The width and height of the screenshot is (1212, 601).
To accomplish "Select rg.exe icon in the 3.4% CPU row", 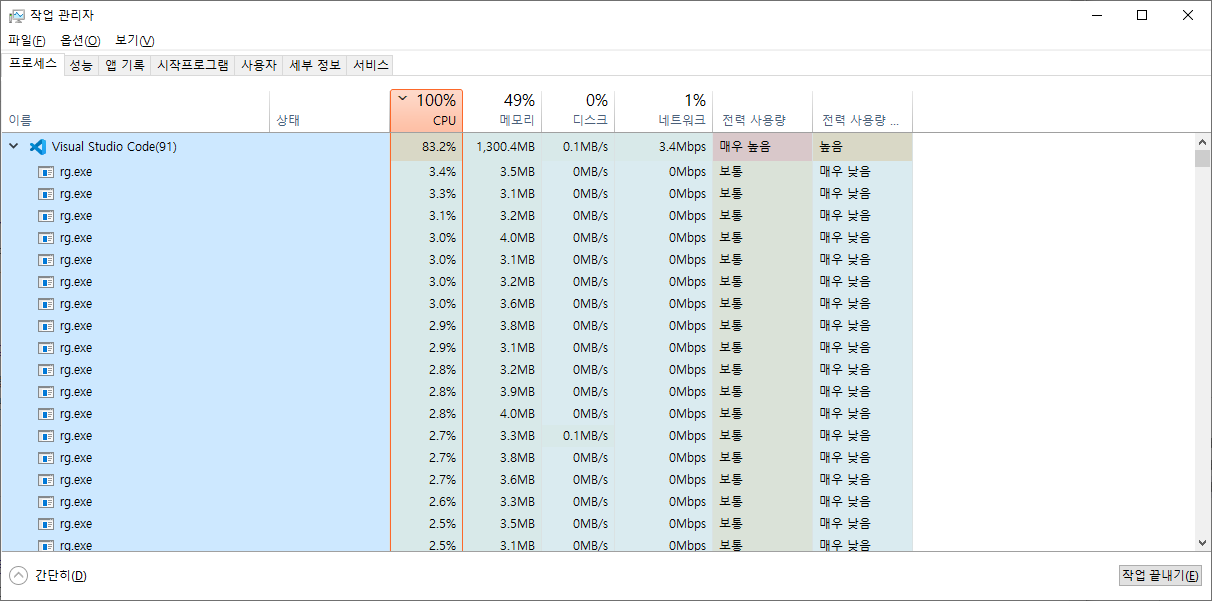I will [46, 171].
